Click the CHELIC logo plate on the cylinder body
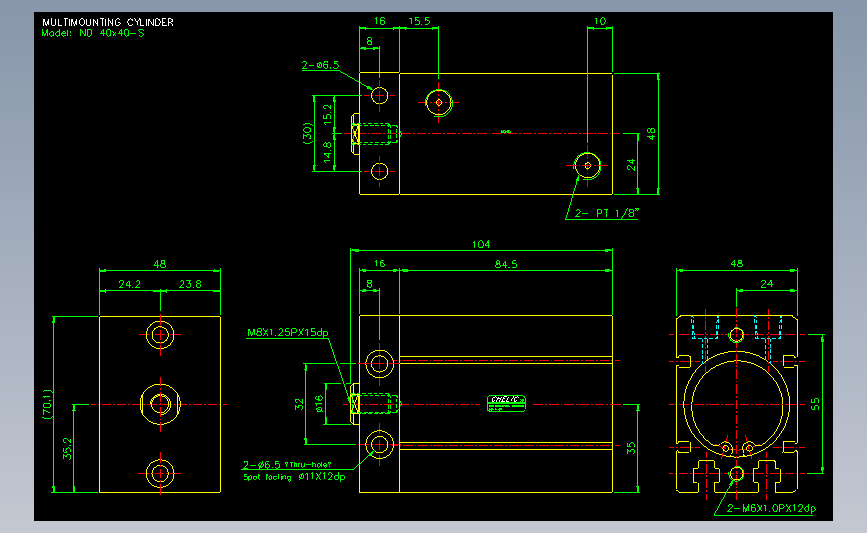Image resolution: width=867 pixels, height=533 pixels. coord(506,404)
